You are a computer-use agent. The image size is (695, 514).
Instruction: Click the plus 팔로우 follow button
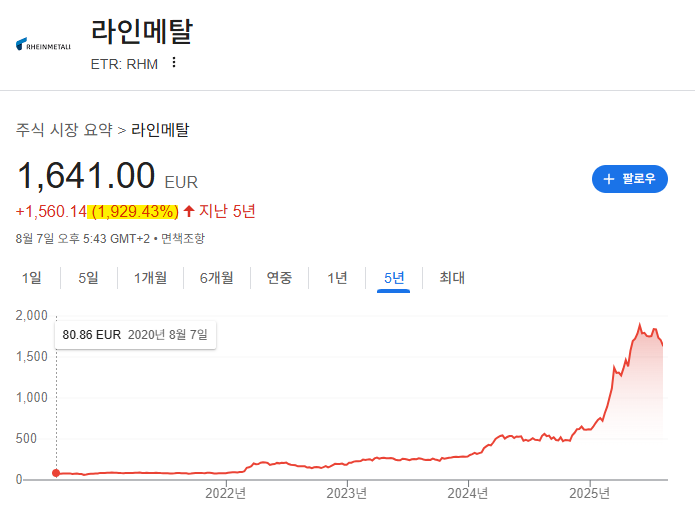[629, 179]
